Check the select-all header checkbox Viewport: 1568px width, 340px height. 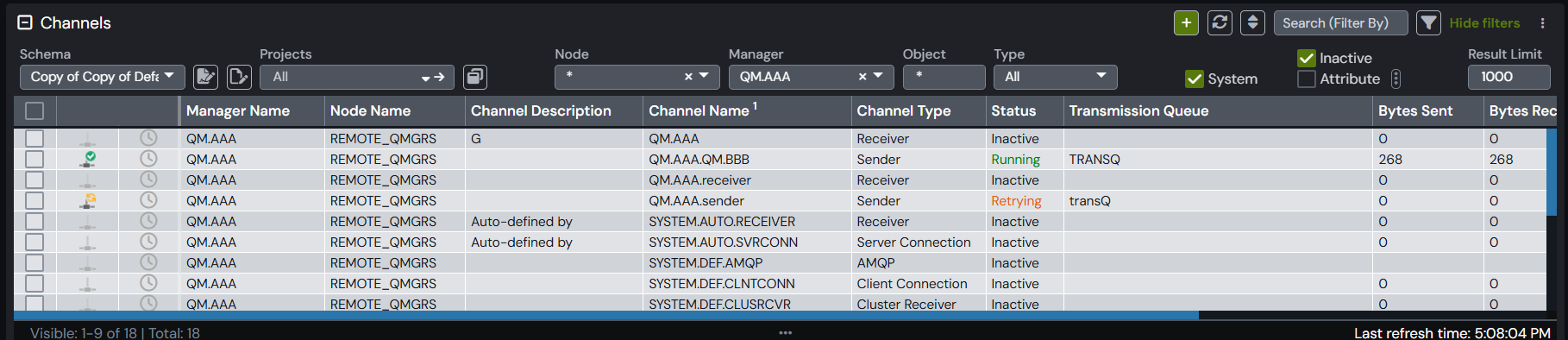pos(34,110)
